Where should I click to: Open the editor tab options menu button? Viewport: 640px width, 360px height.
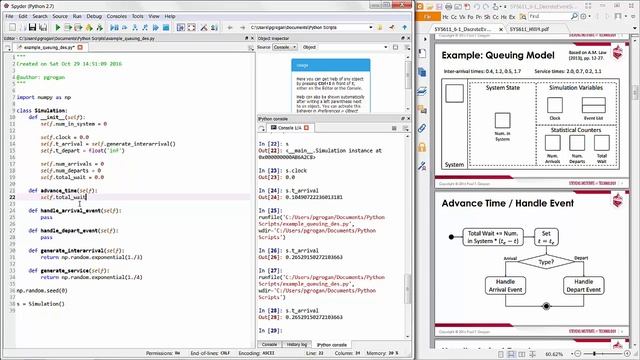(x=251, y=48)
